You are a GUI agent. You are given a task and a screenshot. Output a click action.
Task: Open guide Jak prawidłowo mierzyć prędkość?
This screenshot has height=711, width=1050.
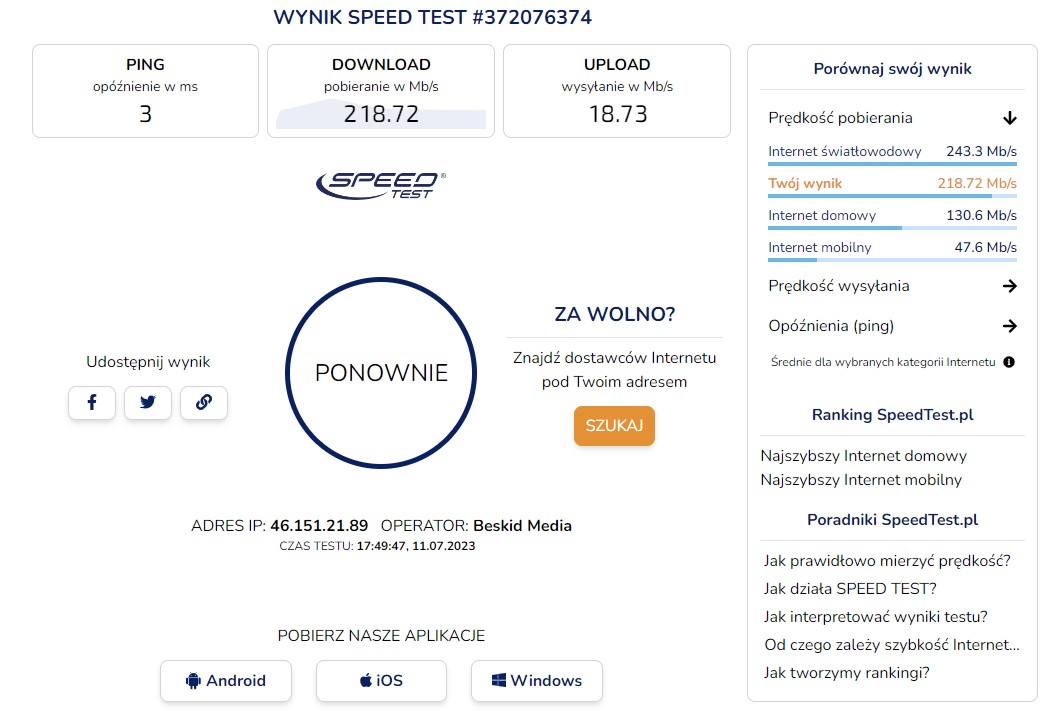[x=887, y=561]
